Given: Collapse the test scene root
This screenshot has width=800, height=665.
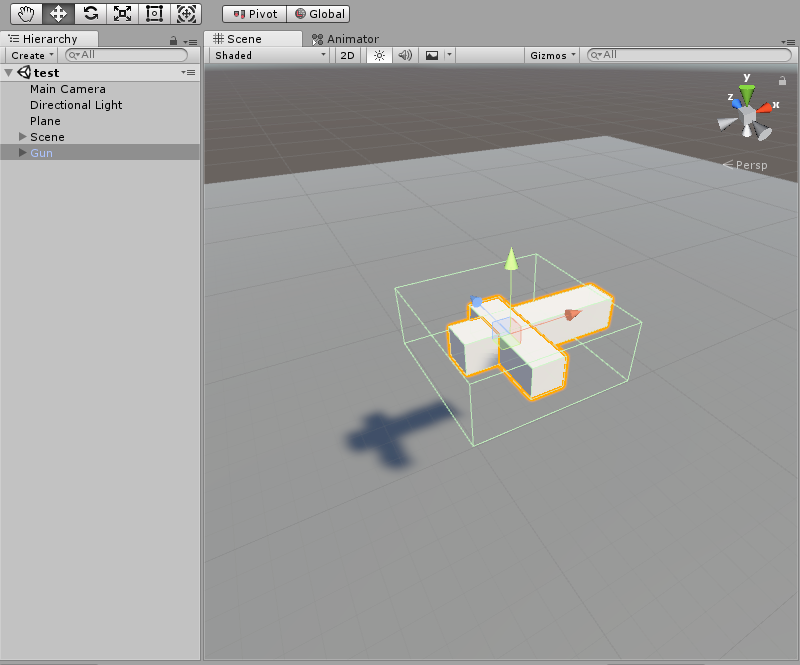Looking at the screenshot, I should pyautogui.click(x=8, y=73).
